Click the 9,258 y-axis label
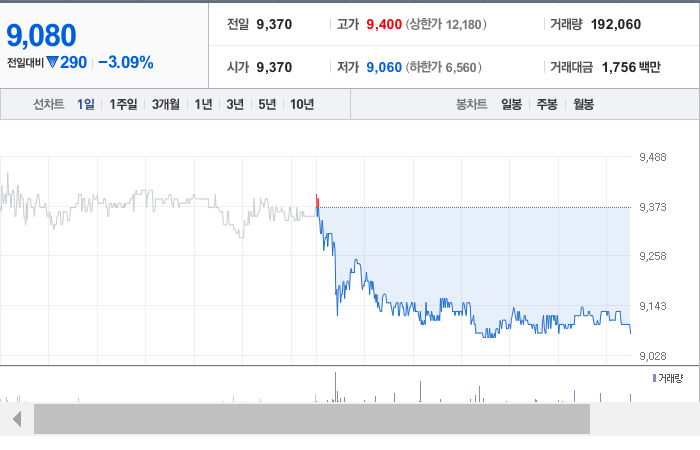Screen dimensions: 700x450 pyautogui.click(x=653, y=256)
